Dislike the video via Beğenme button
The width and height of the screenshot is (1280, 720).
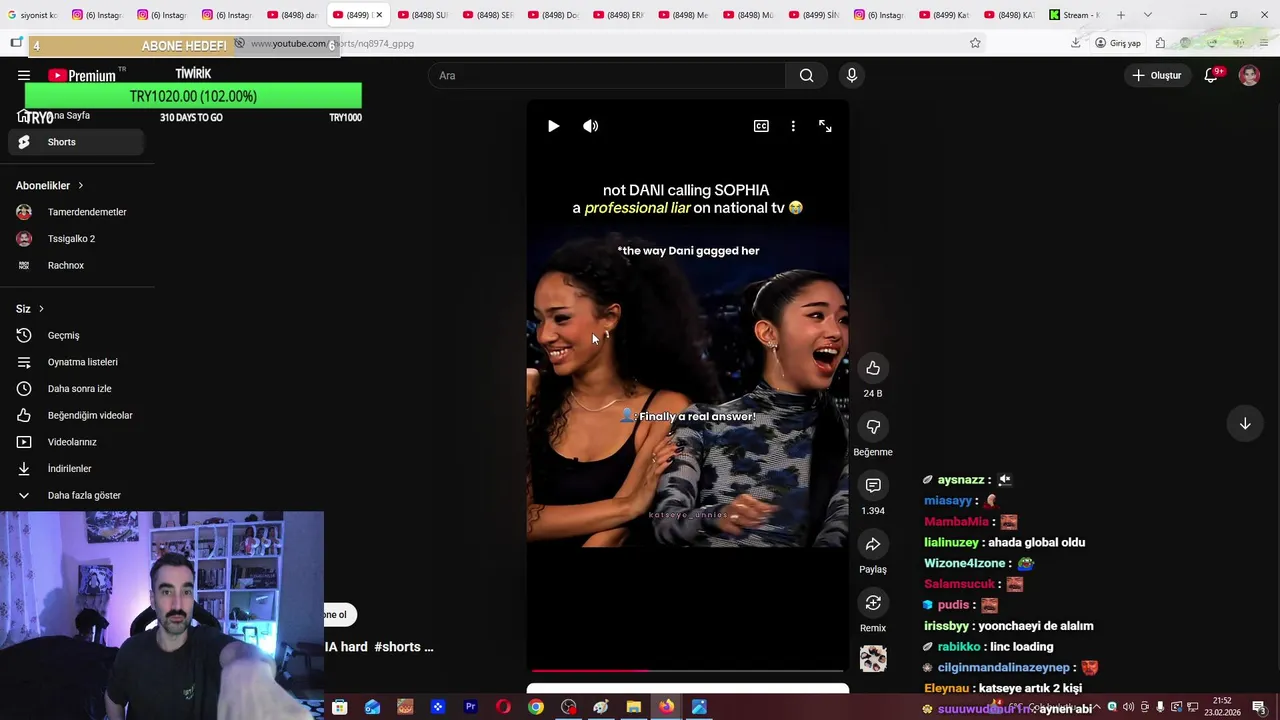[873, 427]
